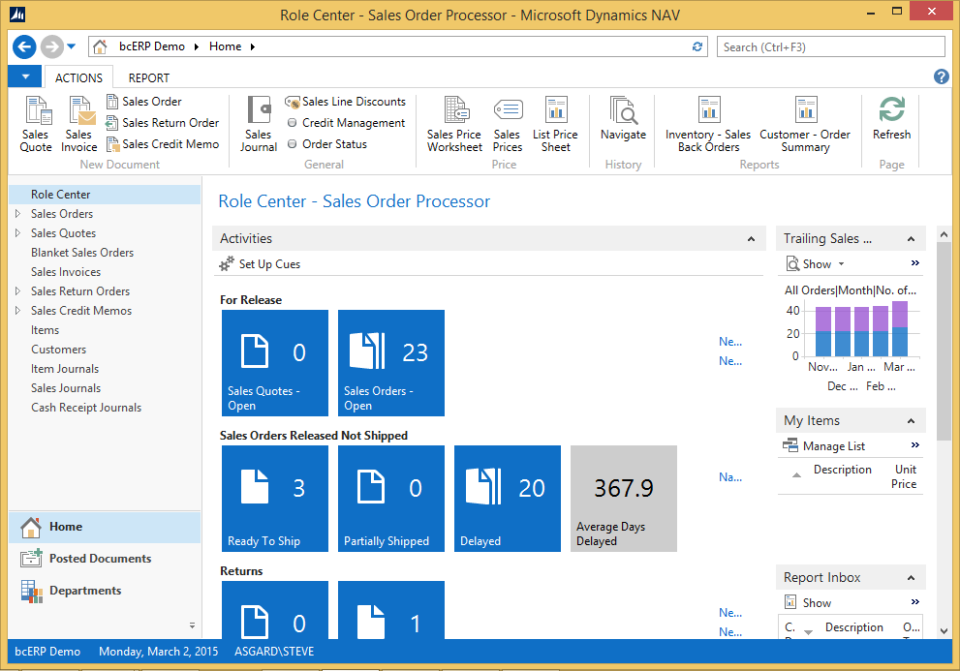Run the Customer - Order Summary report
Viewport: 960px width, 671px height.
[x=806, y=120]
